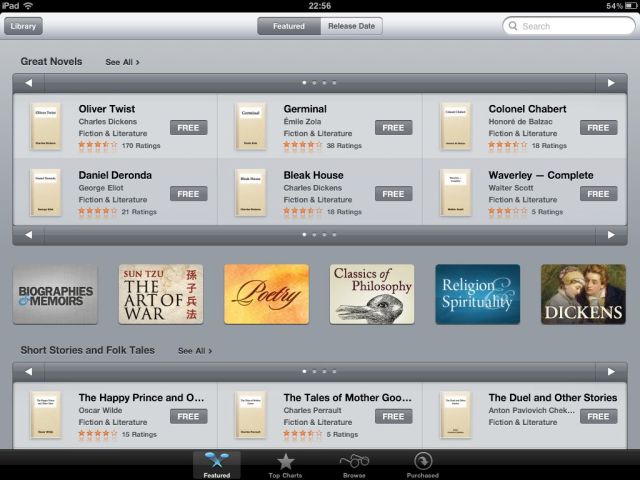Image resolution: width=640 pixels, height=480 pixels.
Task: Download Waverley — Complete for free
Action: (598, 193)
